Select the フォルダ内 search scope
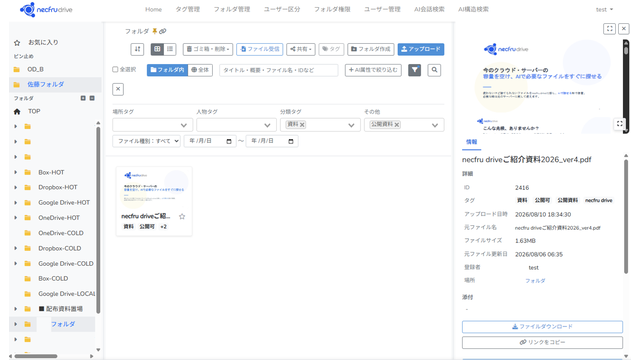This screenshot has height=360, width=640. coord(167,70)
